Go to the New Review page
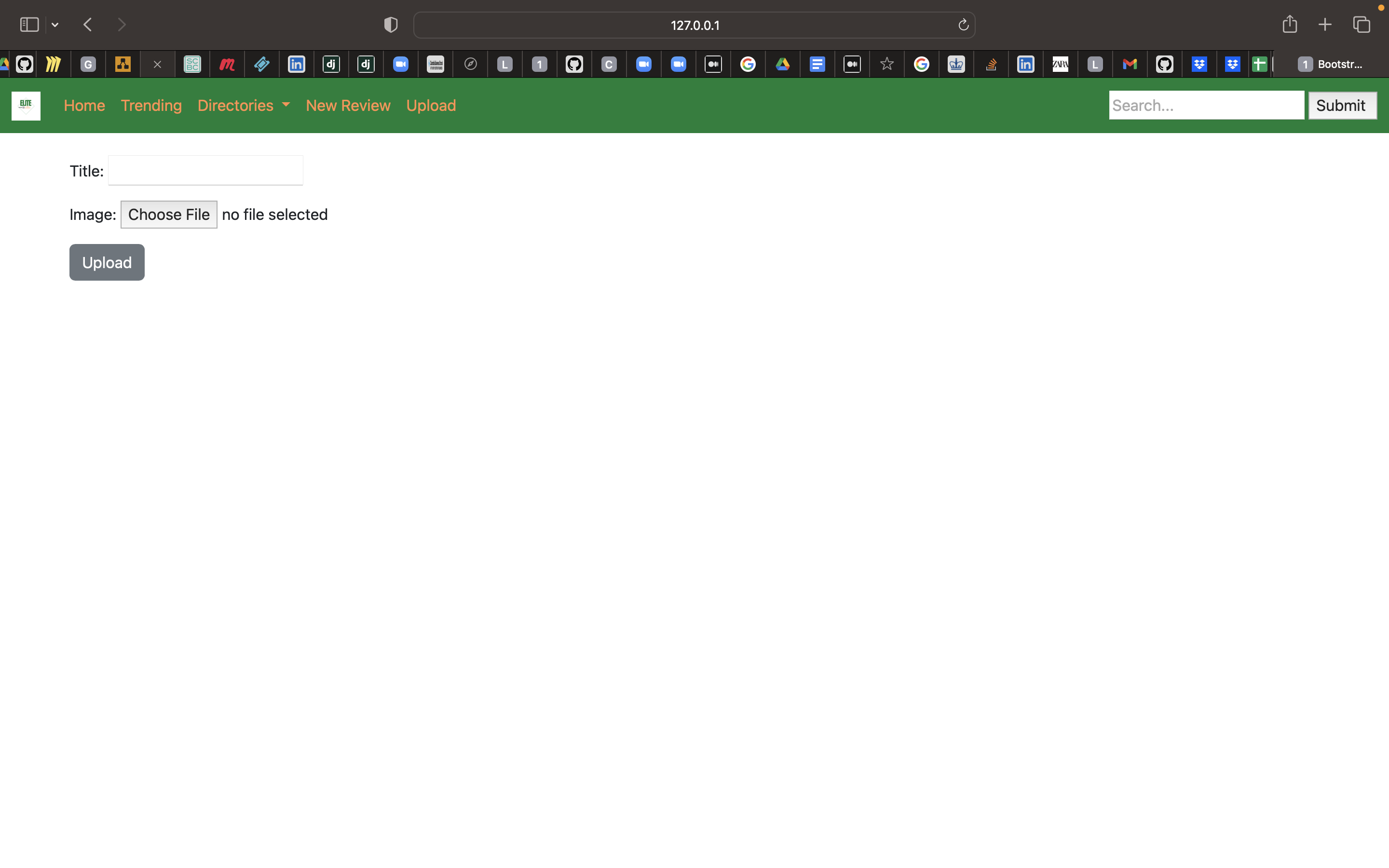 coord(348,106)
